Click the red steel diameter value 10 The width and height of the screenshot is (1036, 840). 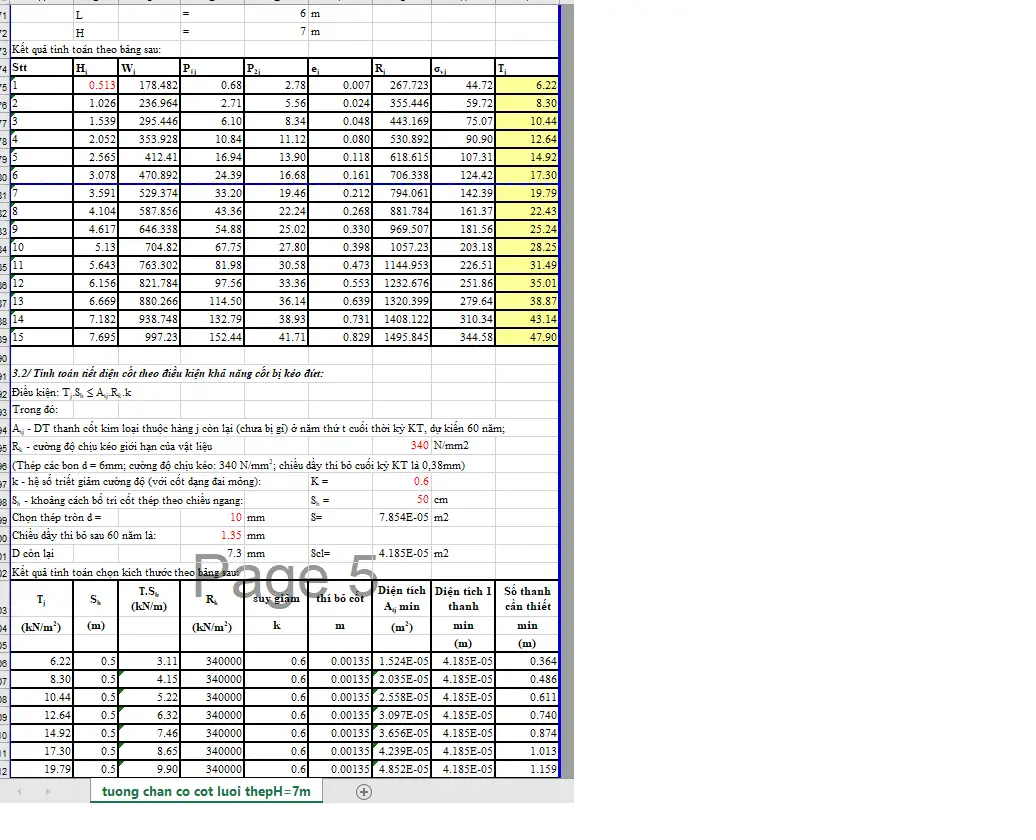(212, 517)
